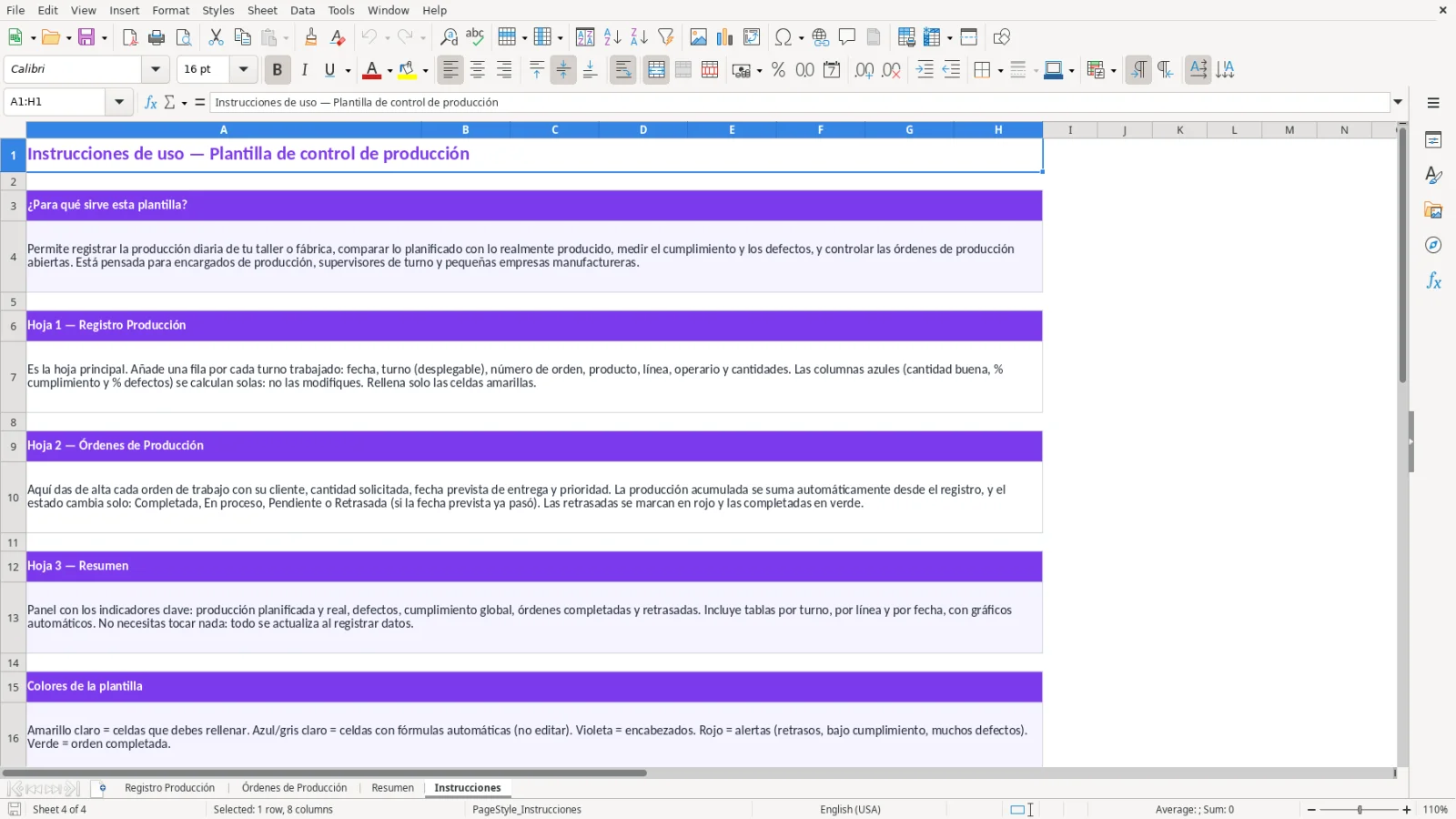Viewport: 1456px width, 819px height.
Task: Toggle Align Top
Action: pyautogui.click(x=537, y=70)
